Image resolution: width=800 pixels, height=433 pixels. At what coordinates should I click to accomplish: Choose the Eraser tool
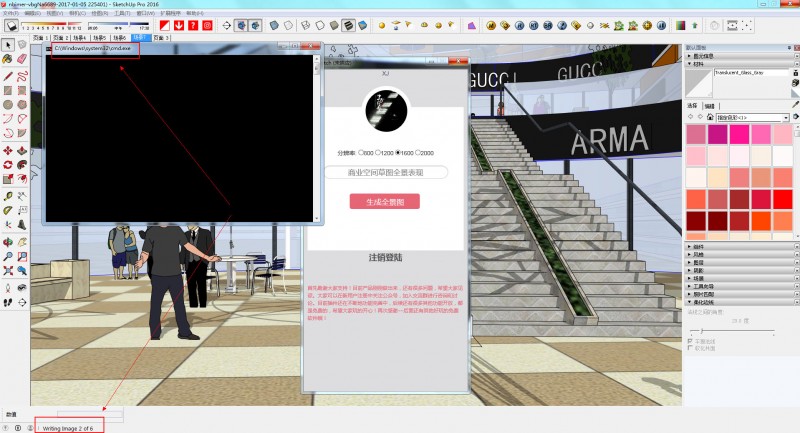(22, 59)
